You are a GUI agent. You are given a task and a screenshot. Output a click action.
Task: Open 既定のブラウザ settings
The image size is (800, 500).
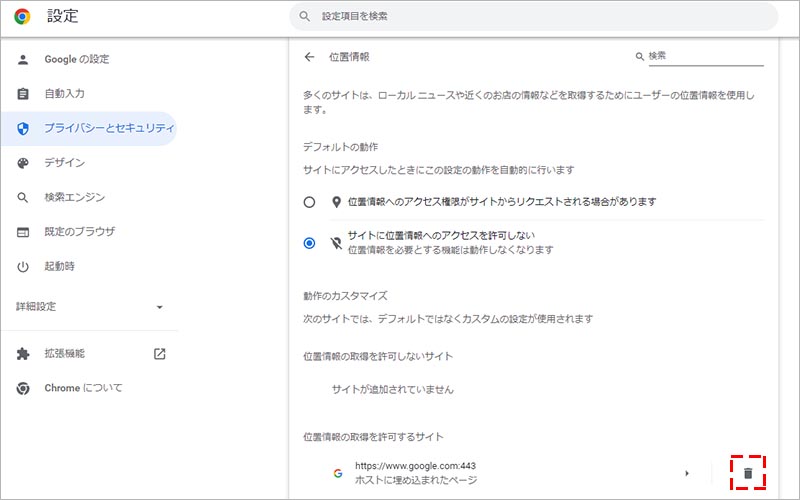coord(79,232)
